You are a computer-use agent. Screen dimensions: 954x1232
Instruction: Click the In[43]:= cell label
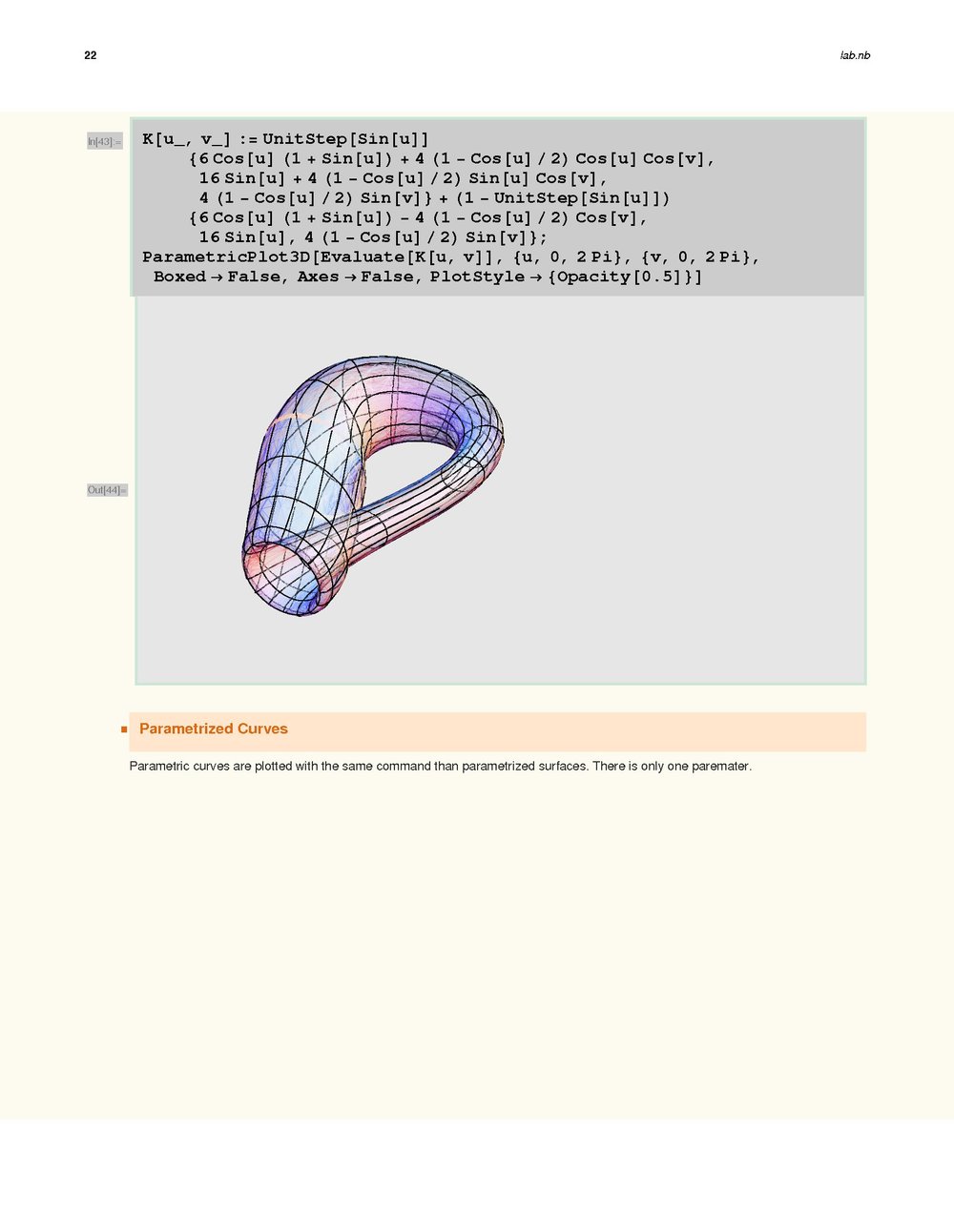[x=104, y=142]
